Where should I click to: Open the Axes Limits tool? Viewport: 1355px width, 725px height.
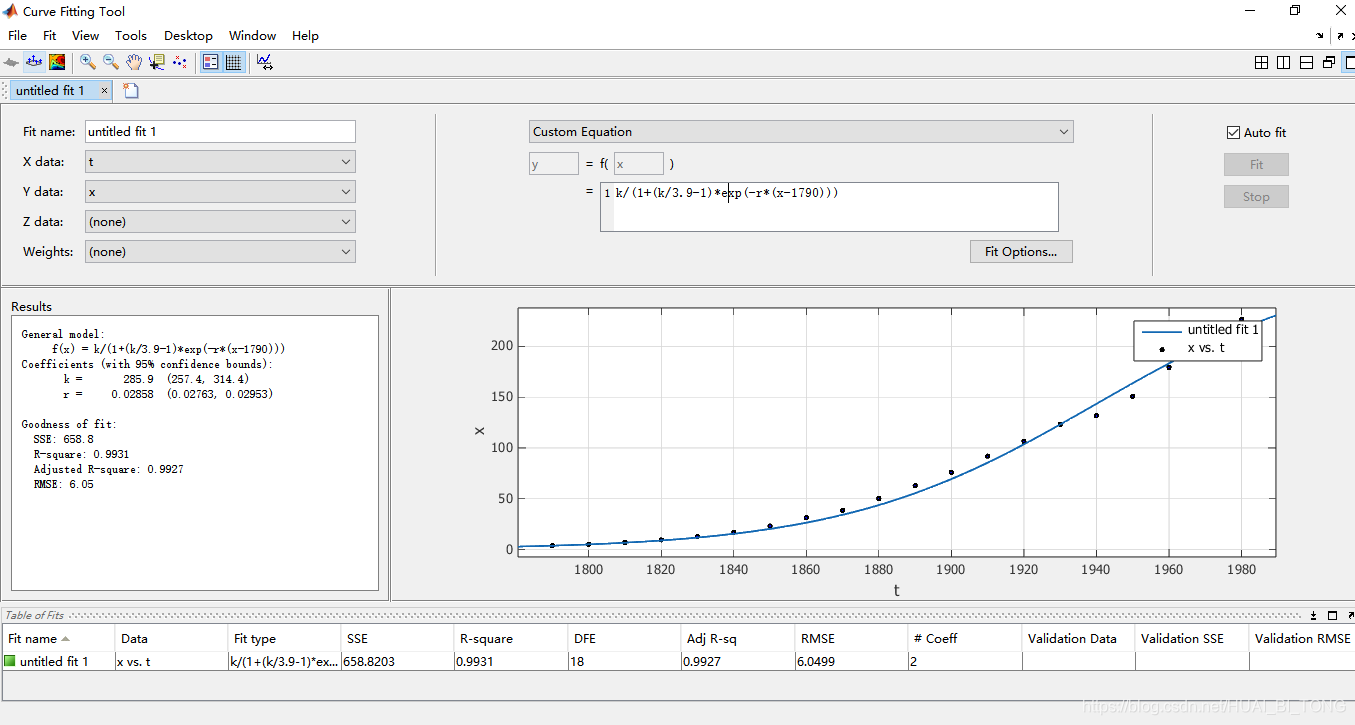point(264,62)
